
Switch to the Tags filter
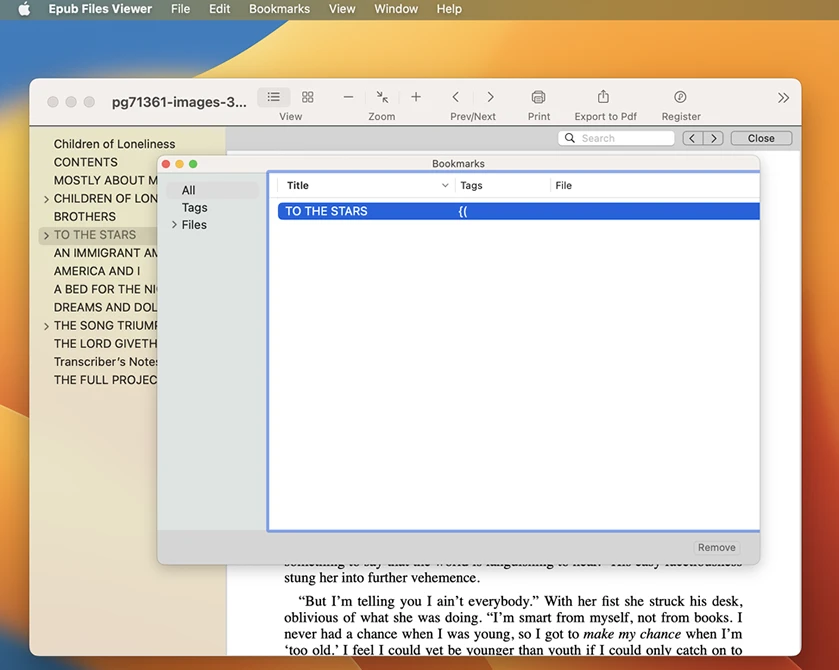(194, 207)
